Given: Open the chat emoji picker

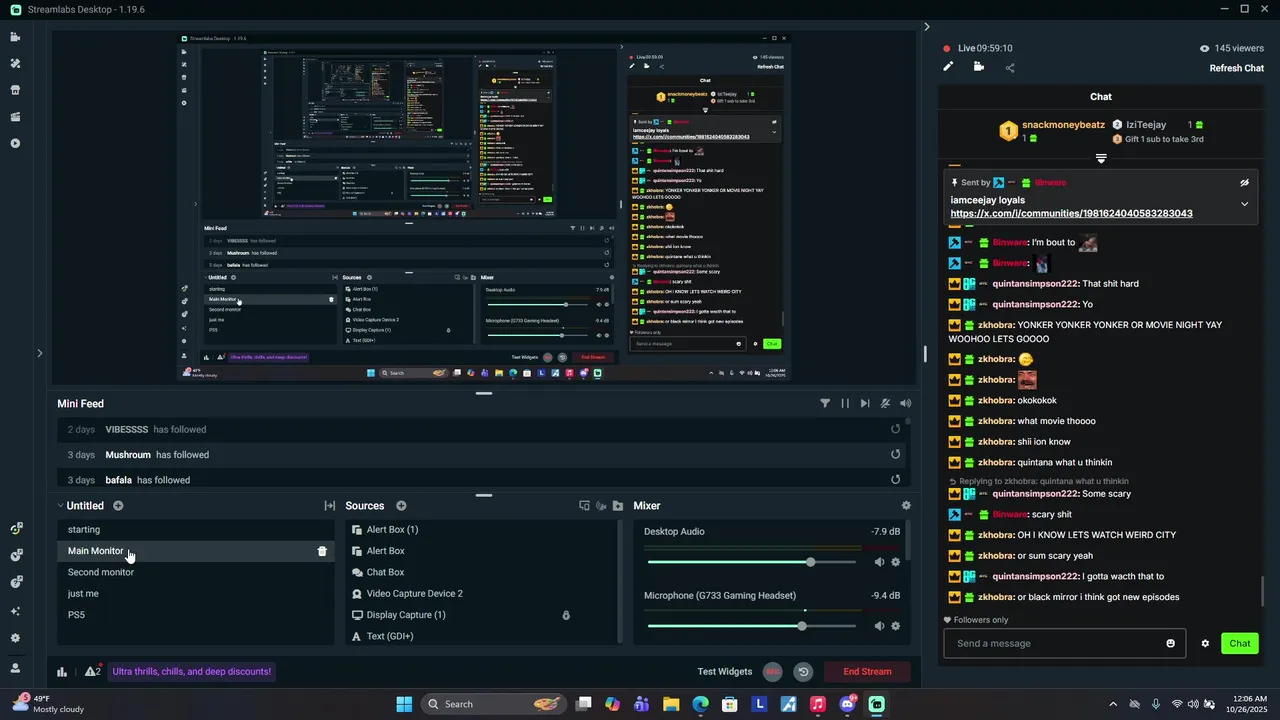Looking at the screenshot, I should (1171, 643).
